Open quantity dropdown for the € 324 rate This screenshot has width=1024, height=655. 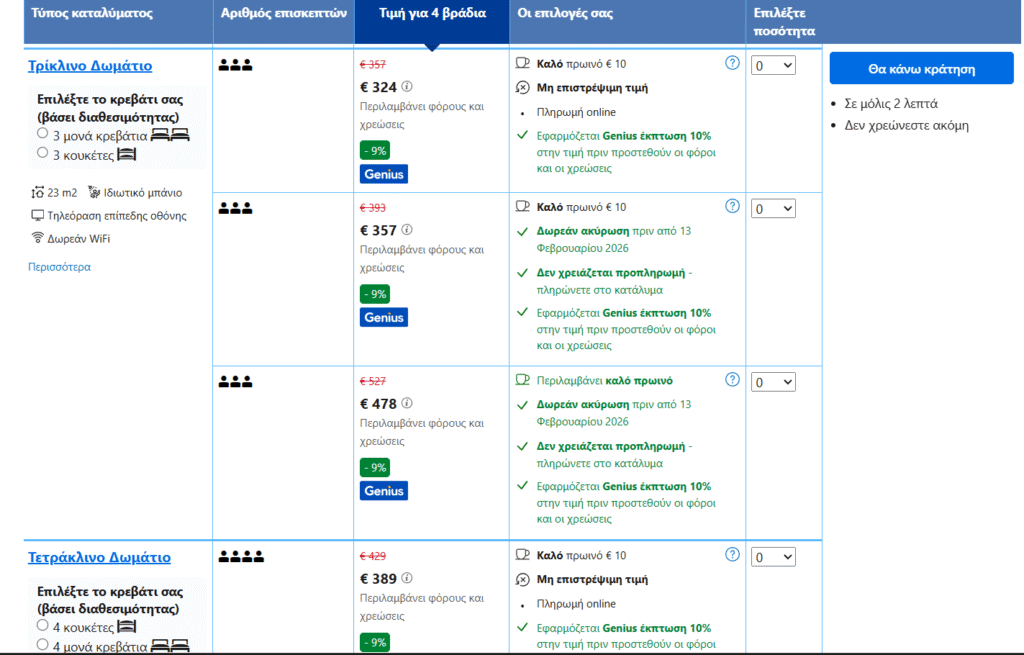point(773,65)
